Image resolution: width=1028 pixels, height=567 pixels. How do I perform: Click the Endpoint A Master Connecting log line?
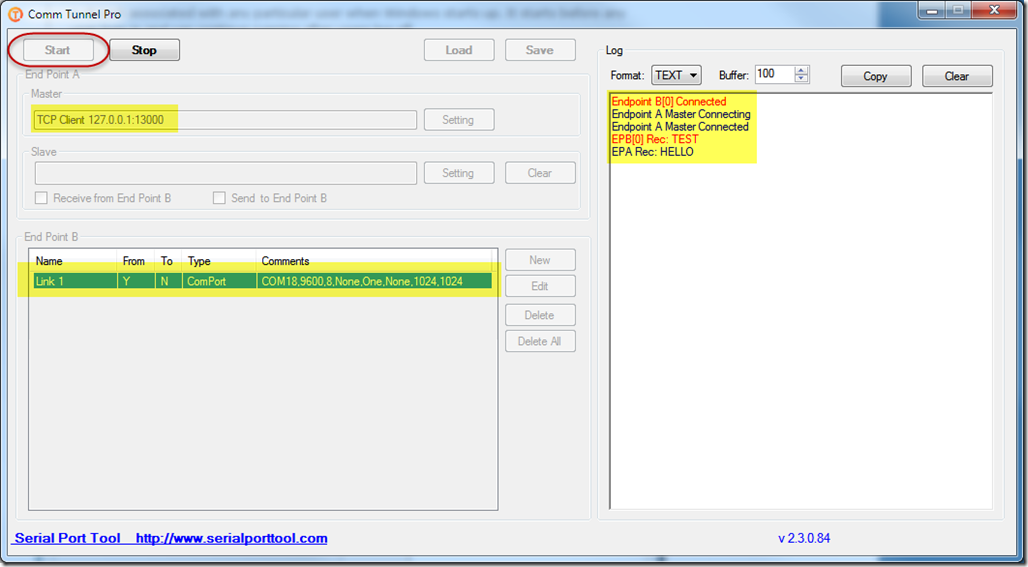[681, 114]
